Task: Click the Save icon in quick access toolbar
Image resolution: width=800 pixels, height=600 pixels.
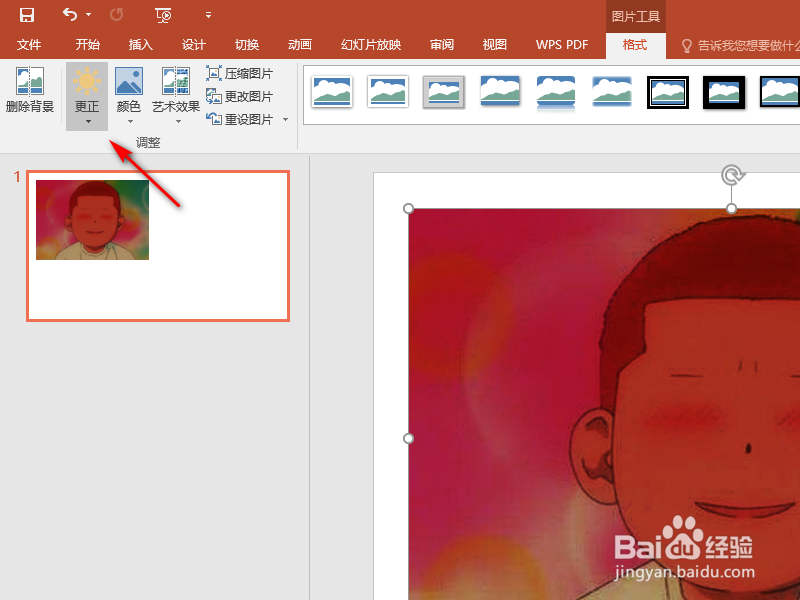Action: 27,15
